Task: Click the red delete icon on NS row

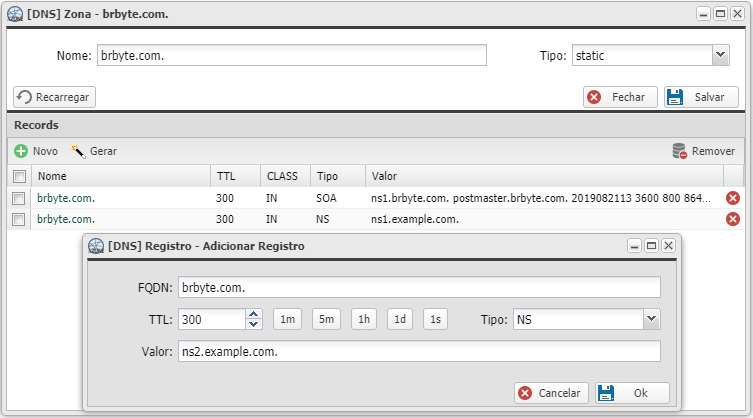Action: (x=732, y=219)
